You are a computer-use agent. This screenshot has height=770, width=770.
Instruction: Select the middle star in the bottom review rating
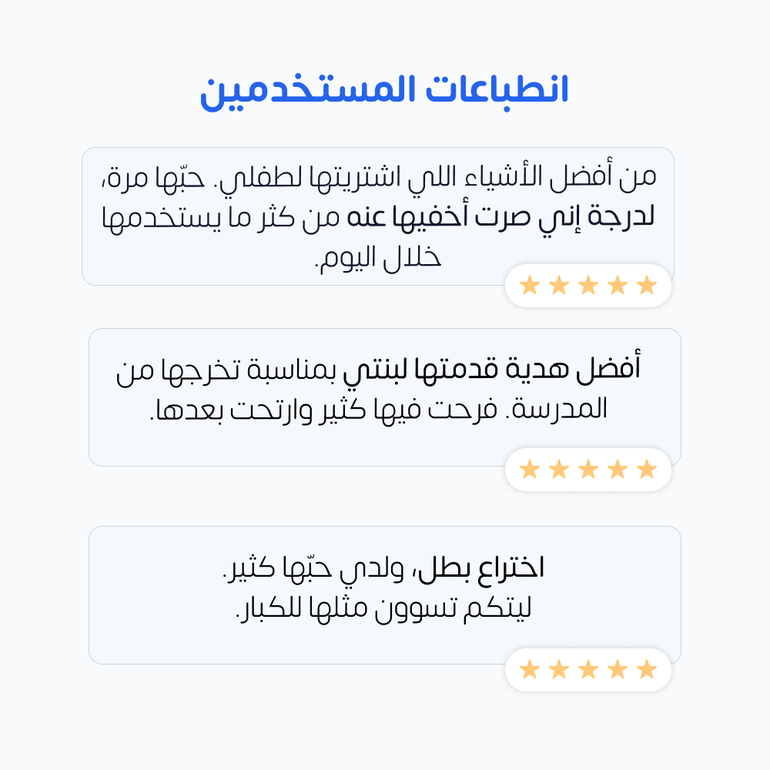point(588,669)
